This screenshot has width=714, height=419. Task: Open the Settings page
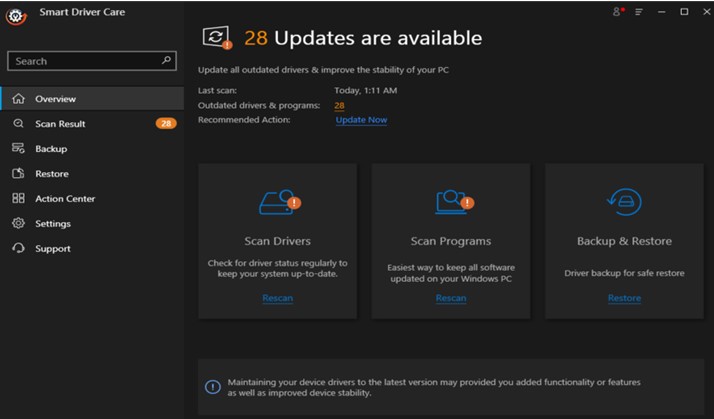[x=92, y=224]
